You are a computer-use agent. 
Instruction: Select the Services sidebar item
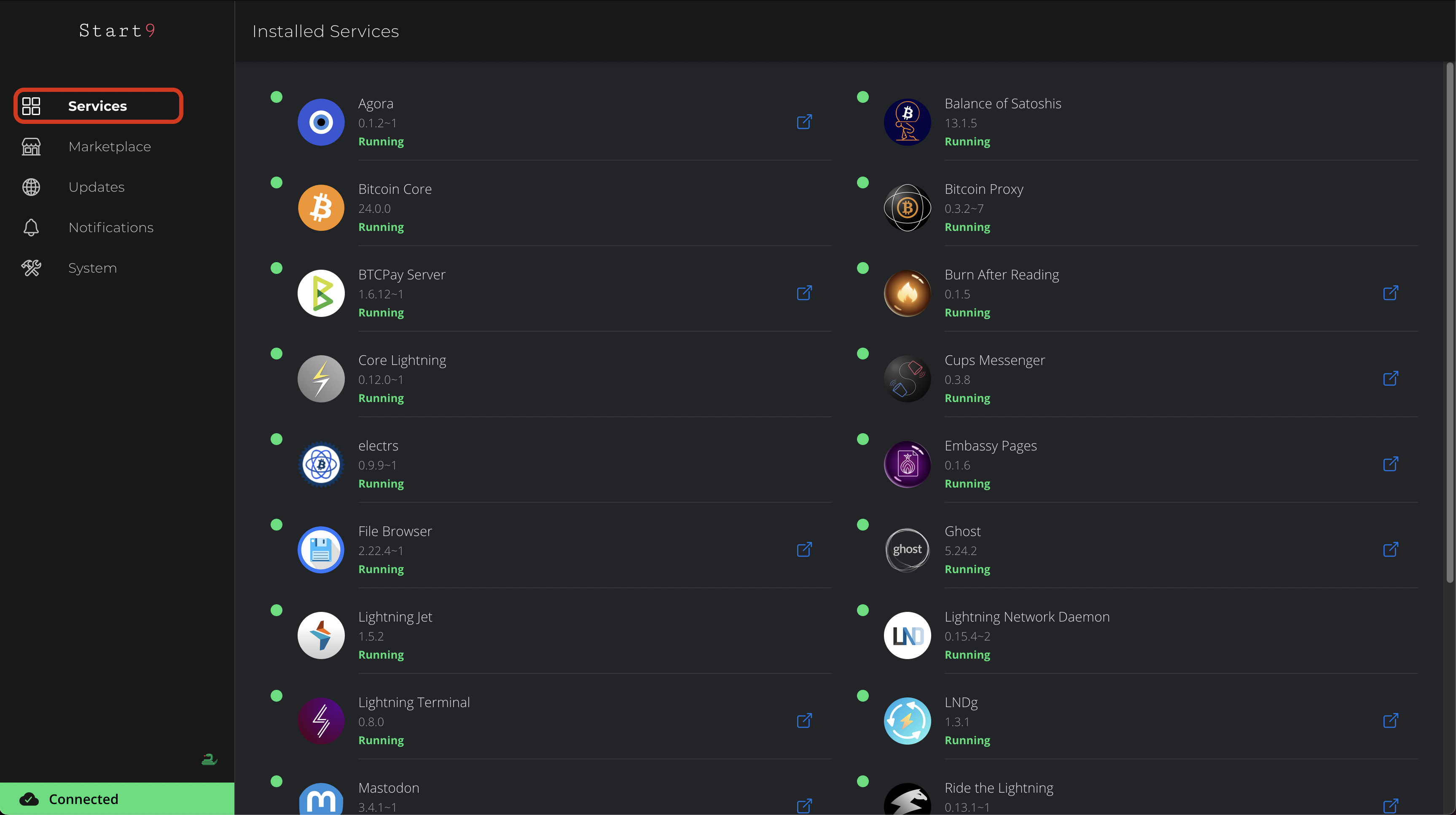click(x=98, y=106)
